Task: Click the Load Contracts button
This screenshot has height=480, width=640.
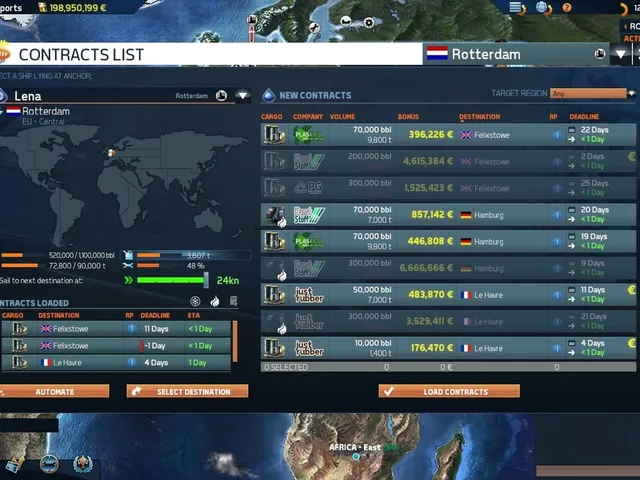Action: pyautogui.click(x=449, y=391)
